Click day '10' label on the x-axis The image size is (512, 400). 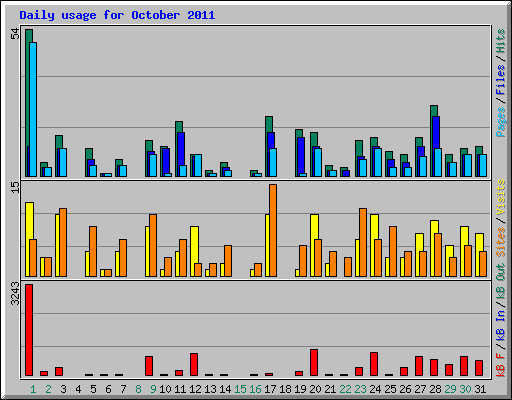tap(165, 389)
